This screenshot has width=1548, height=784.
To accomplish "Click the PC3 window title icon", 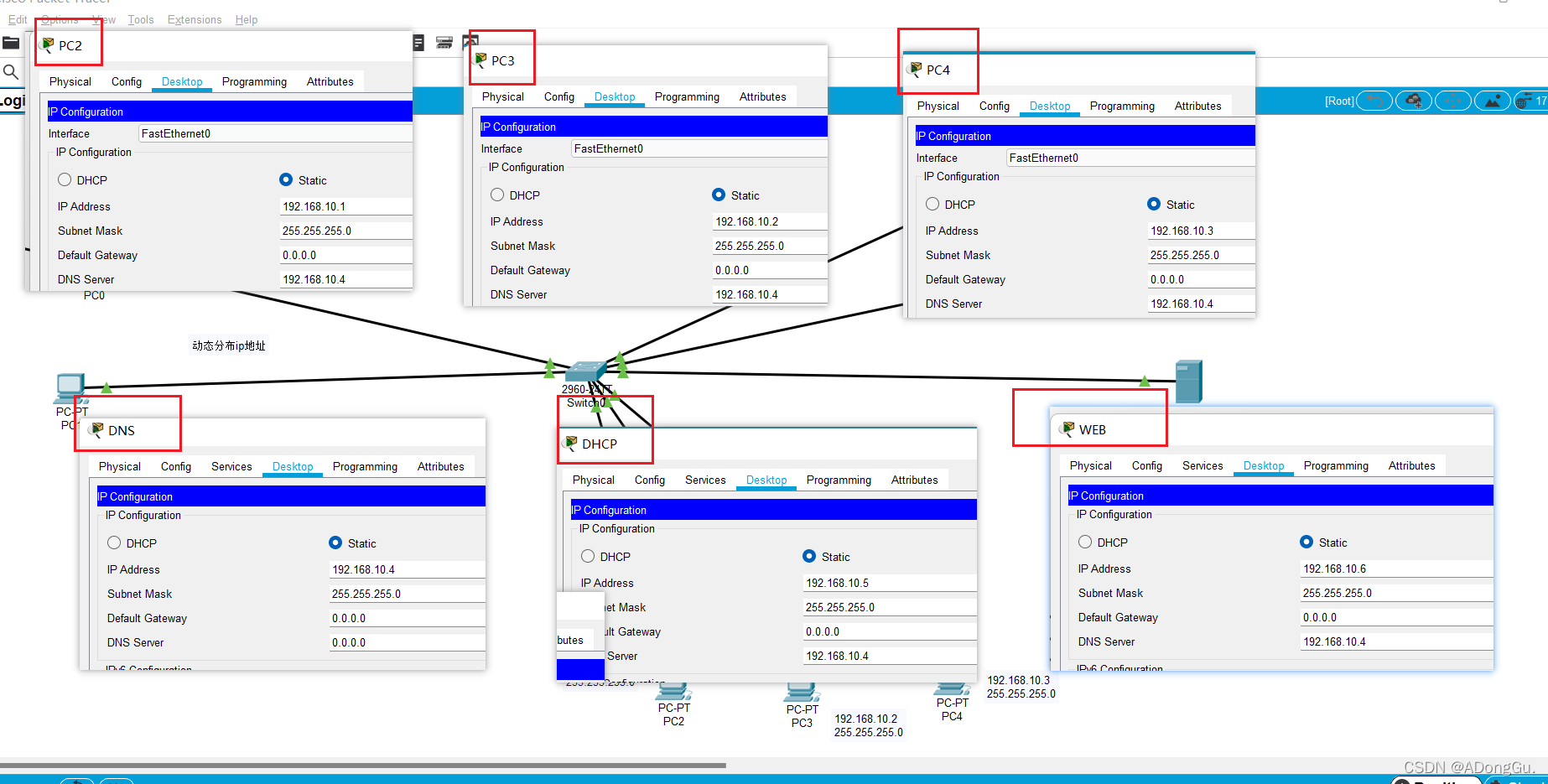I will [481, 60].
